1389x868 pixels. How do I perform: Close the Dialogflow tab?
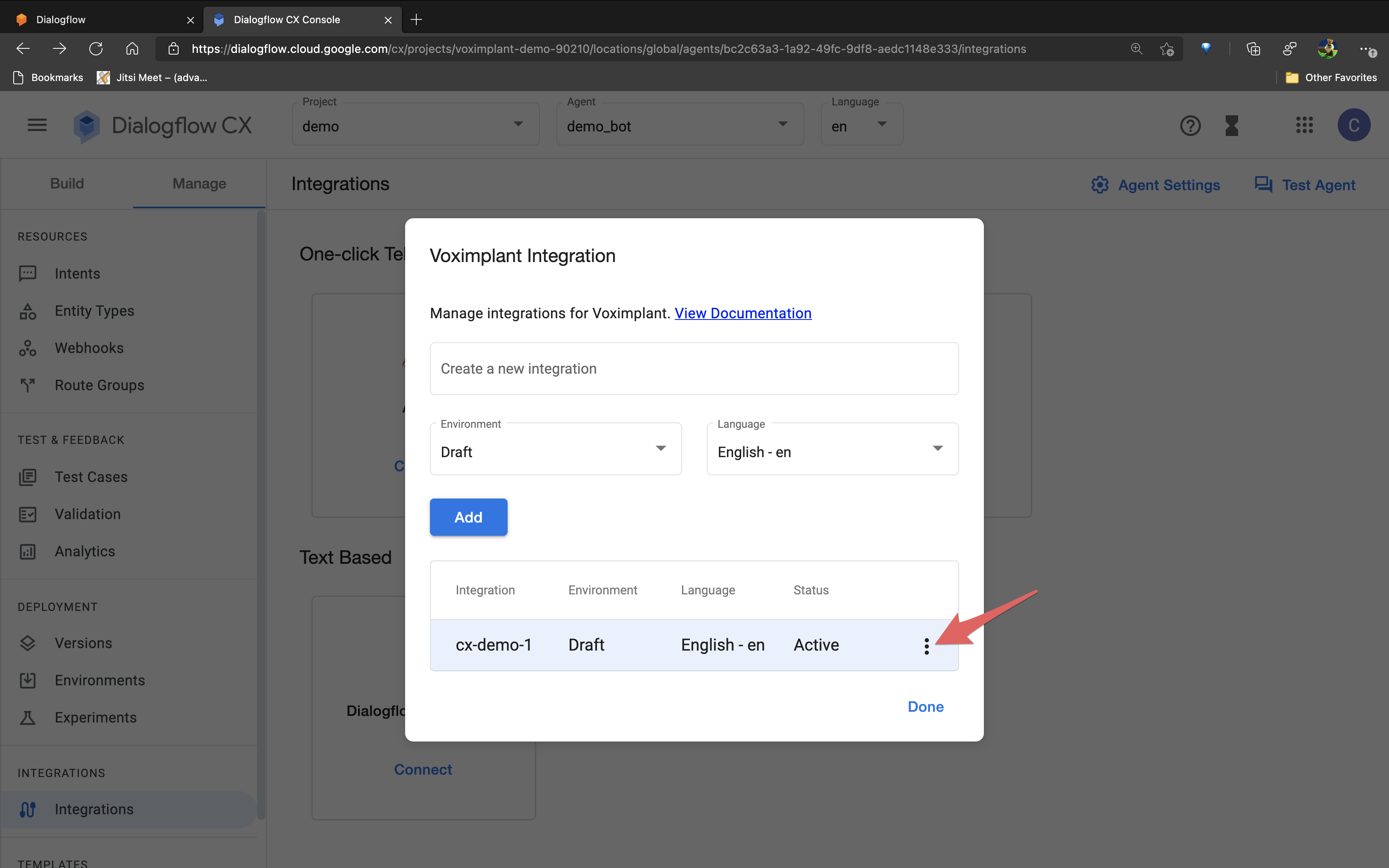tap(191, 20)
